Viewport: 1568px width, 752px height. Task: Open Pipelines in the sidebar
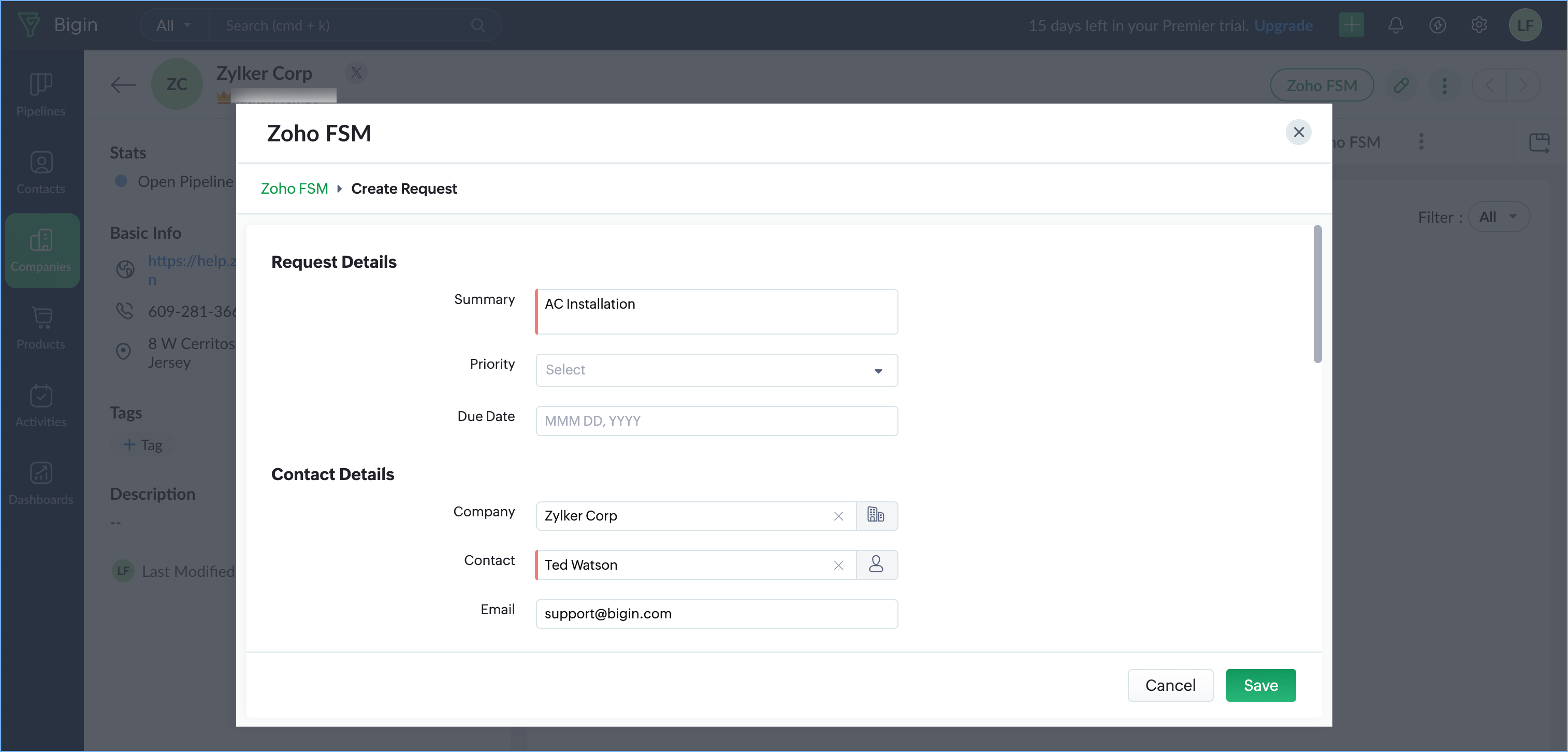41,95
